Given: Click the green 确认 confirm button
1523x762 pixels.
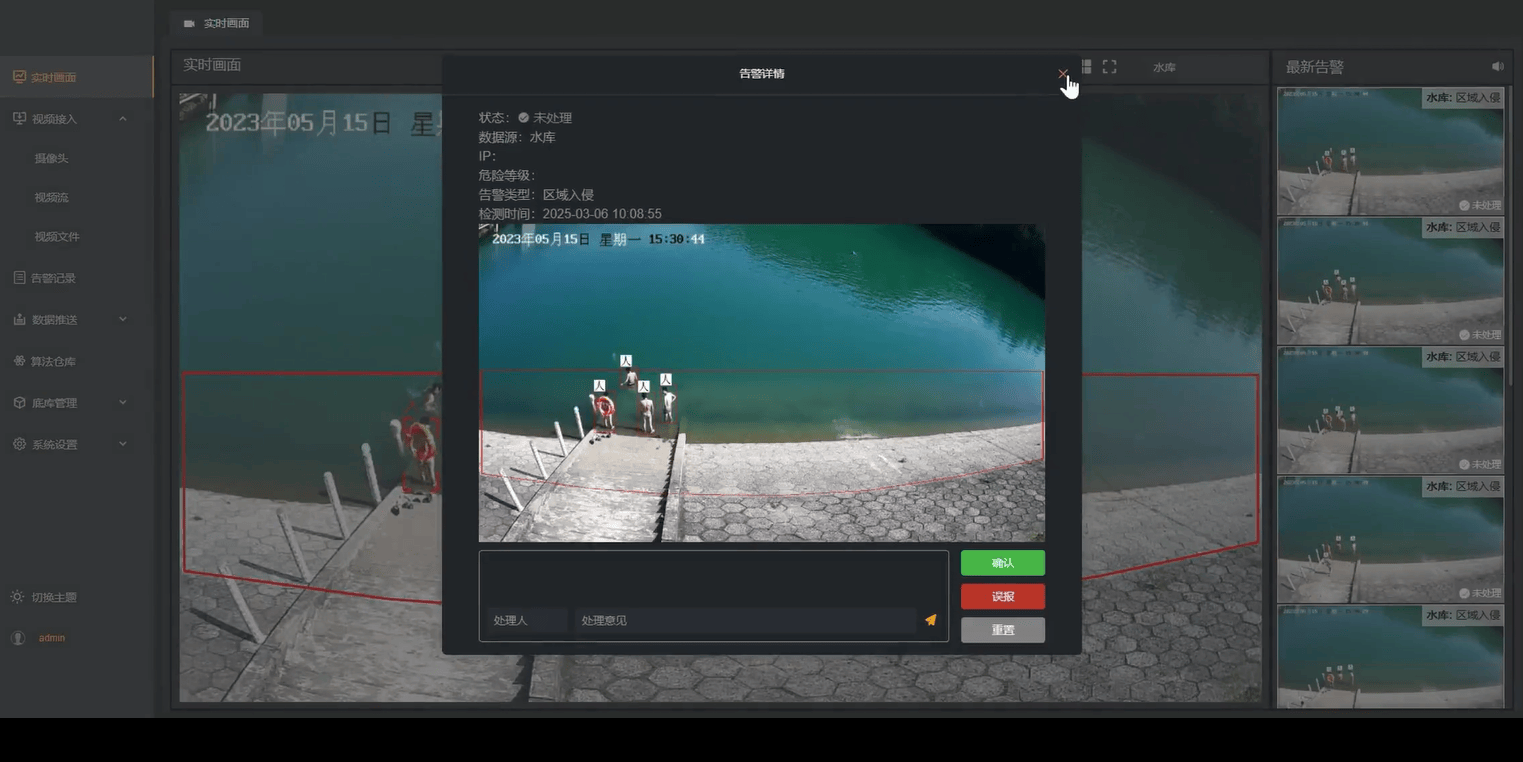Looking at the screenshot, I should click(1002, 562).
